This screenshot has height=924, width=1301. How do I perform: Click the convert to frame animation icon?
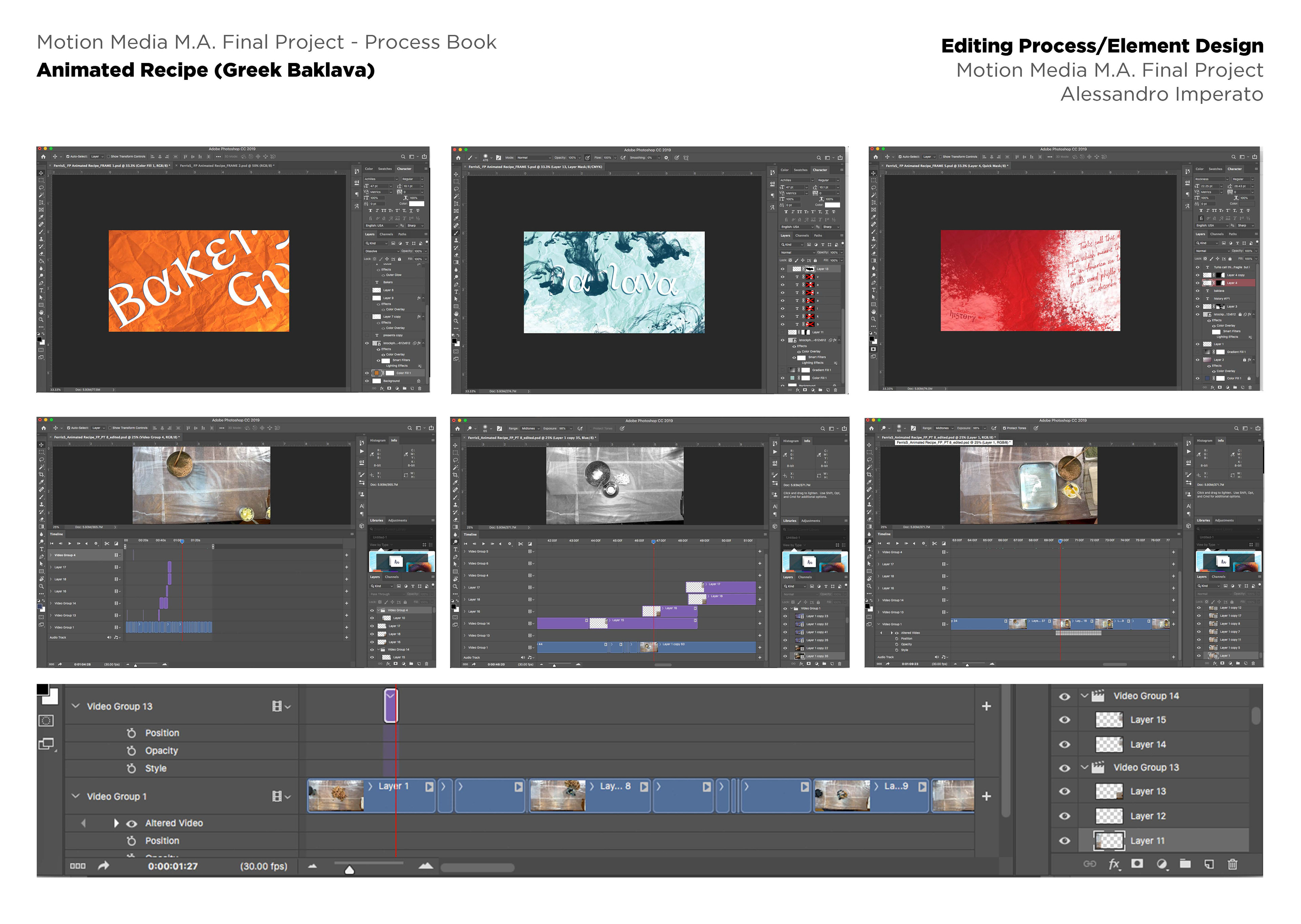[x=77, y=866]
